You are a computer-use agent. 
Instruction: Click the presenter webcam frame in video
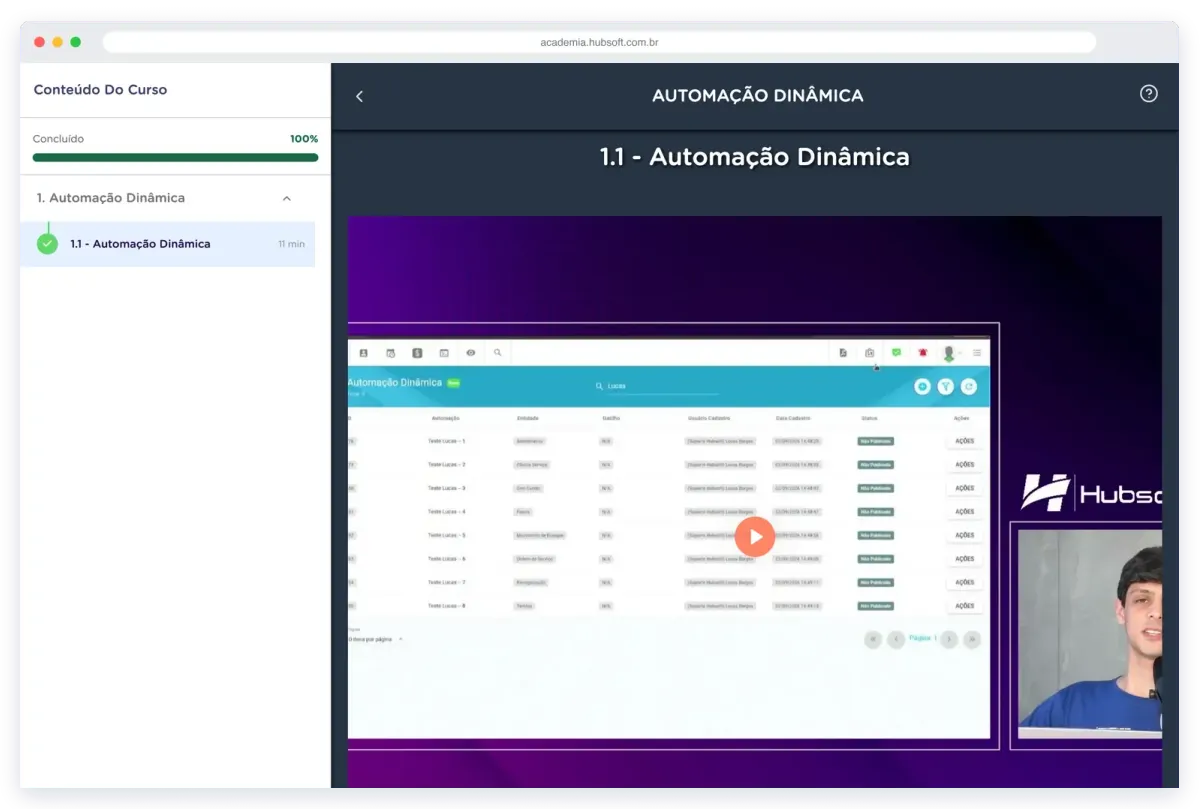(x=1087, y=635)
